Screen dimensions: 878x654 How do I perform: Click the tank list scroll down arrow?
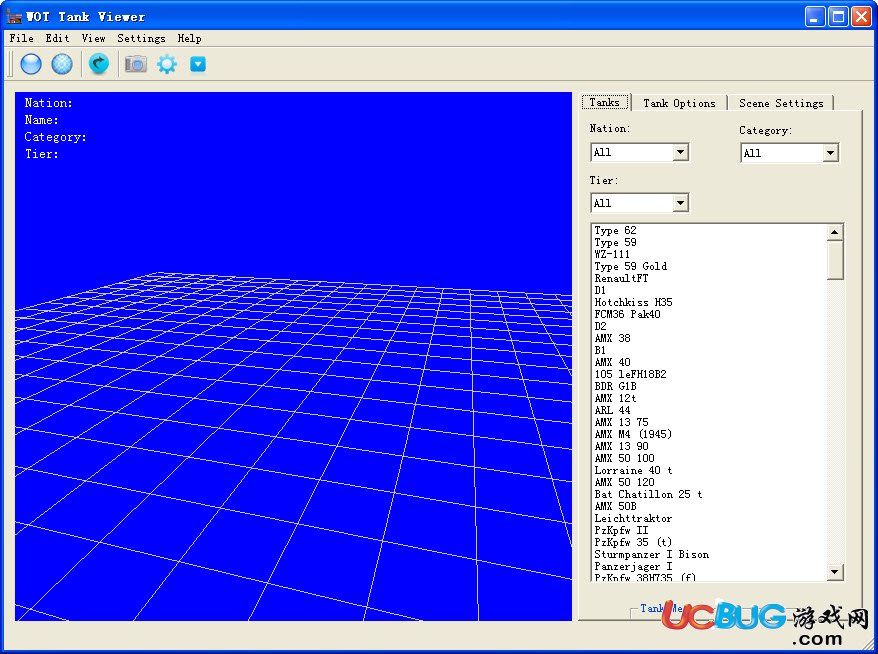pos(834,572)
